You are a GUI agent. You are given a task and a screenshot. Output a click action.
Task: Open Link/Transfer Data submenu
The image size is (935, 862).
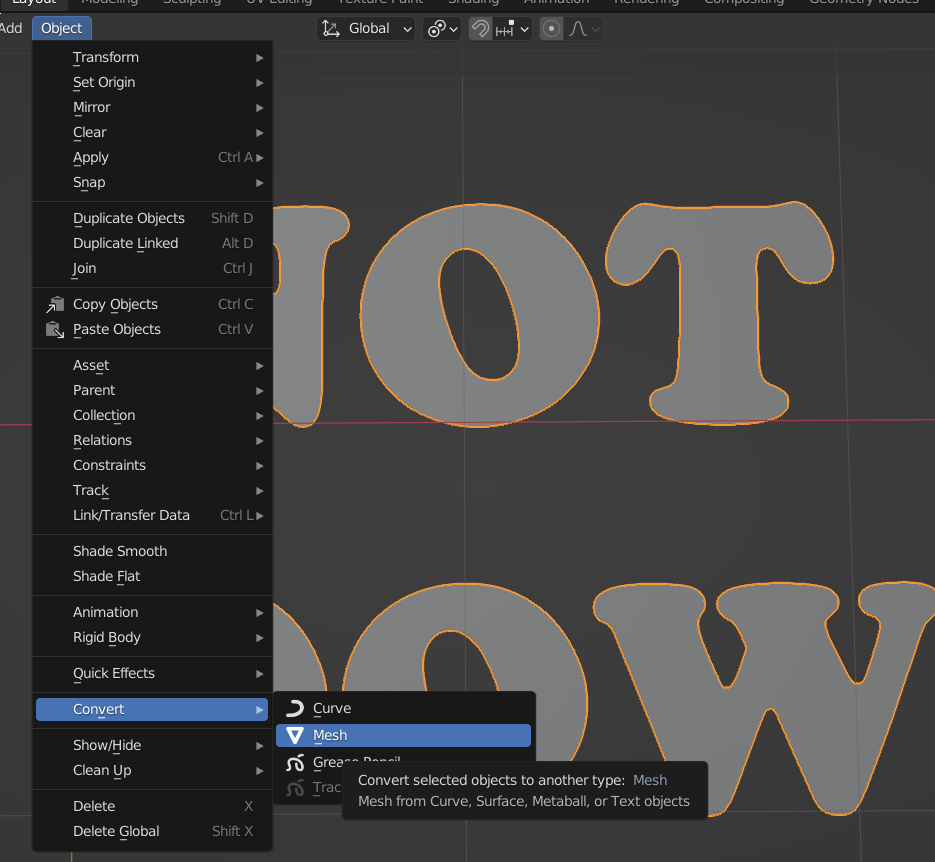point(152,516)
